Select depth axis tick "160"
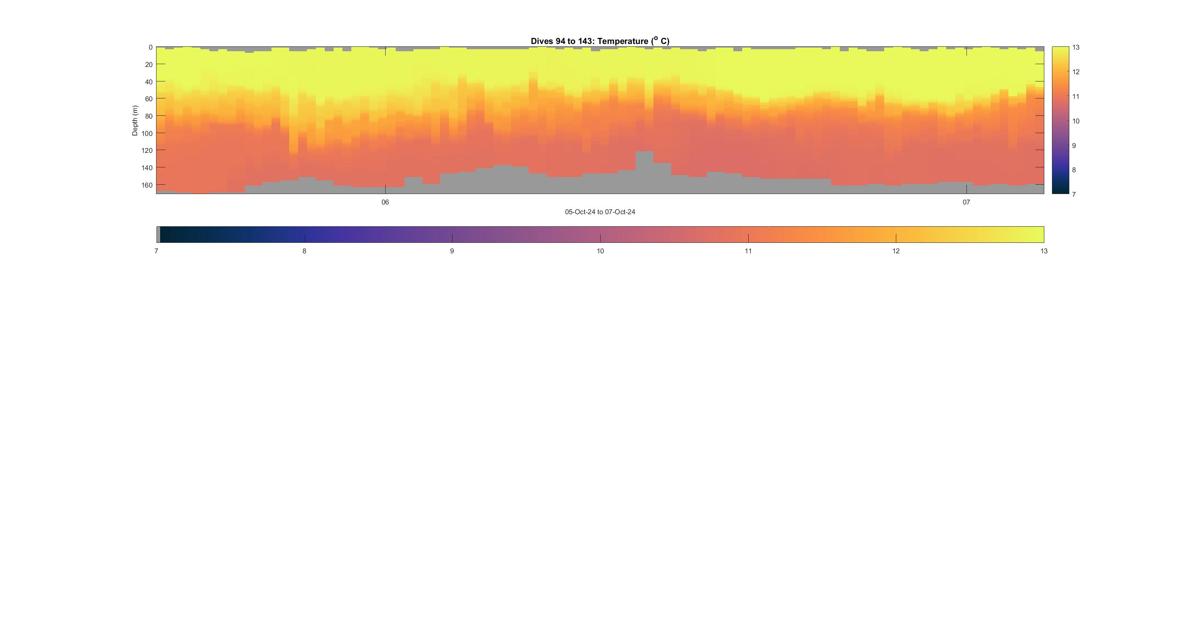 click(x=146, y=185)
